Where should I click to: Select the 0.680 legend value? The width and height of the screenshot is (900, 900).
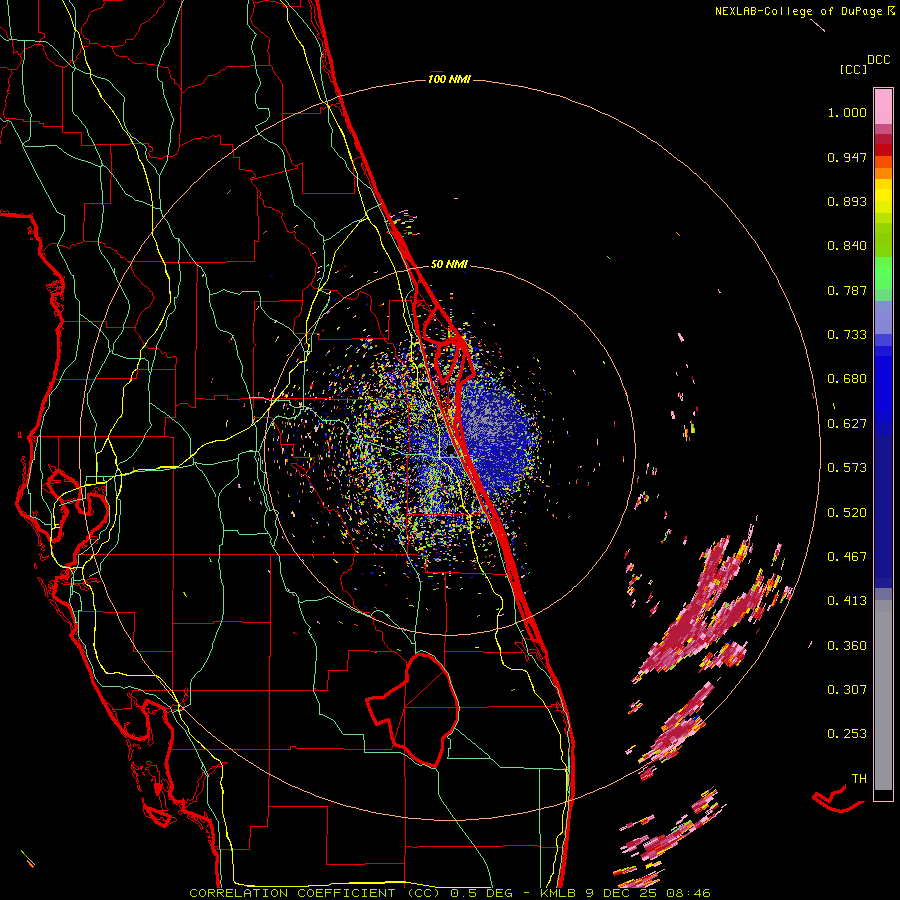coord(847,379)
